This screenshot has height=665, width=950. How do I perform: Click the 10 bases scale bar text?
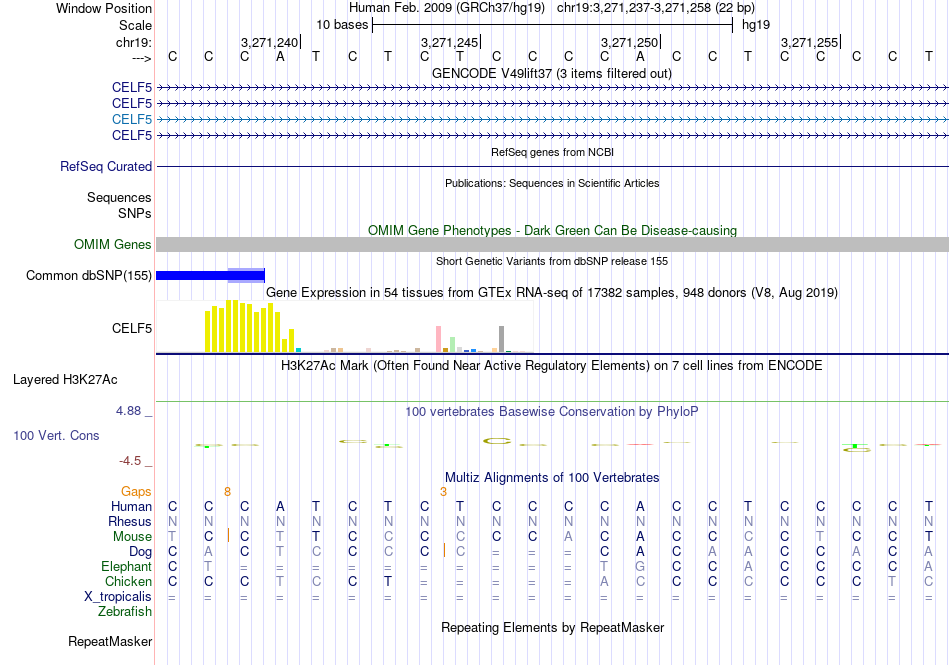(x=342, y=25)
